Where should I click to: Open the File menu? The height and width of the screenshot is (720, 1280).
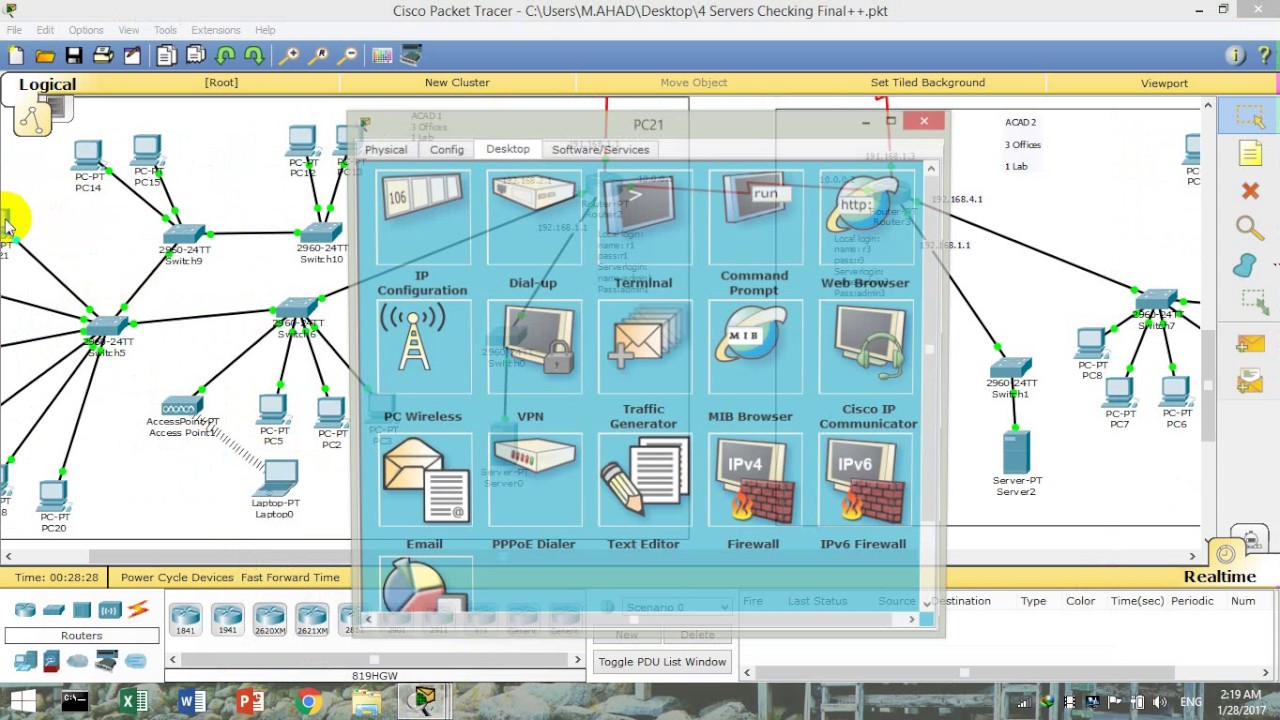pyautogui.click(x=14, y=30)
